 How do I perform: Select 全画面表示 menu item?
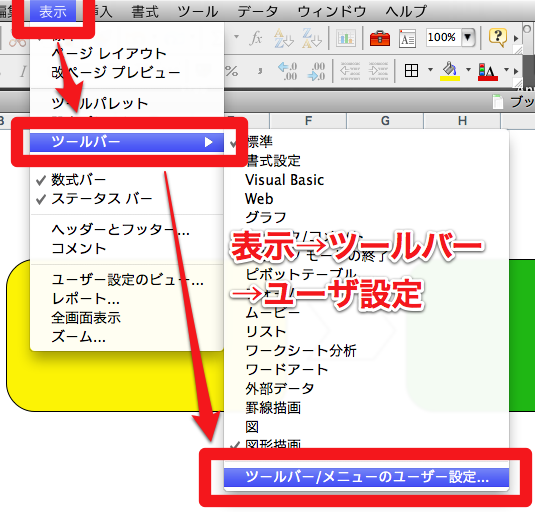click(x=127, y=318)
